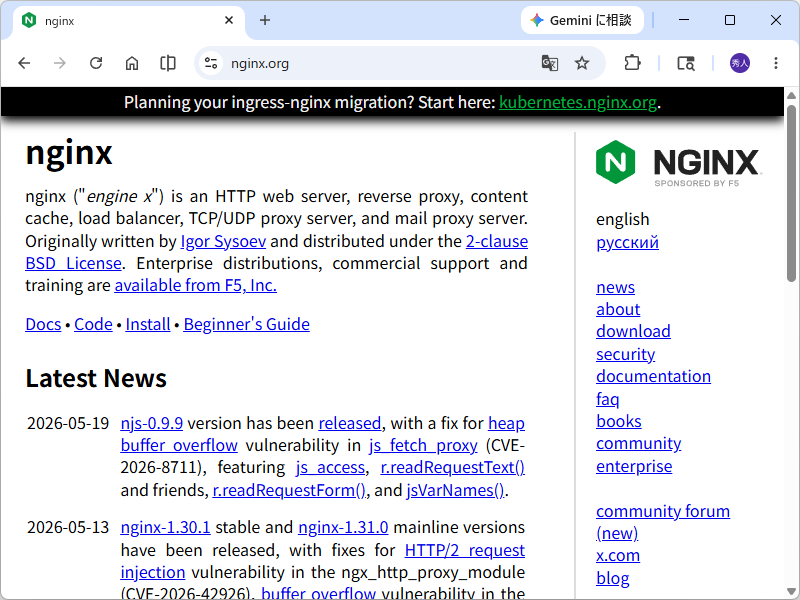Open the documentation sidebar link
This screenshot has width=800, height=600.
(653, 377)
